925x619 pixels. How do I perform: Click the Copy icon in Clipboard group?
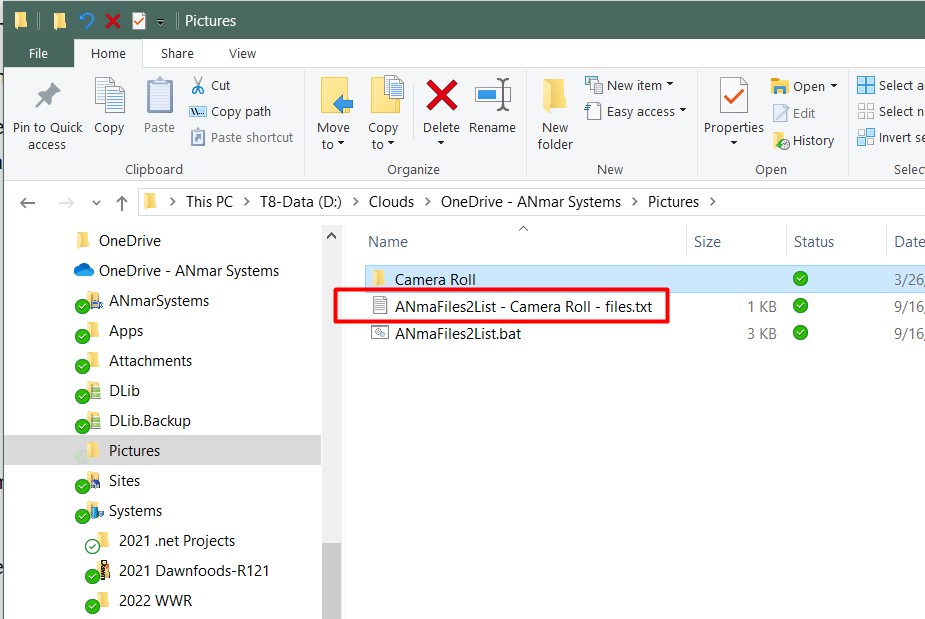tap(109, 97)
